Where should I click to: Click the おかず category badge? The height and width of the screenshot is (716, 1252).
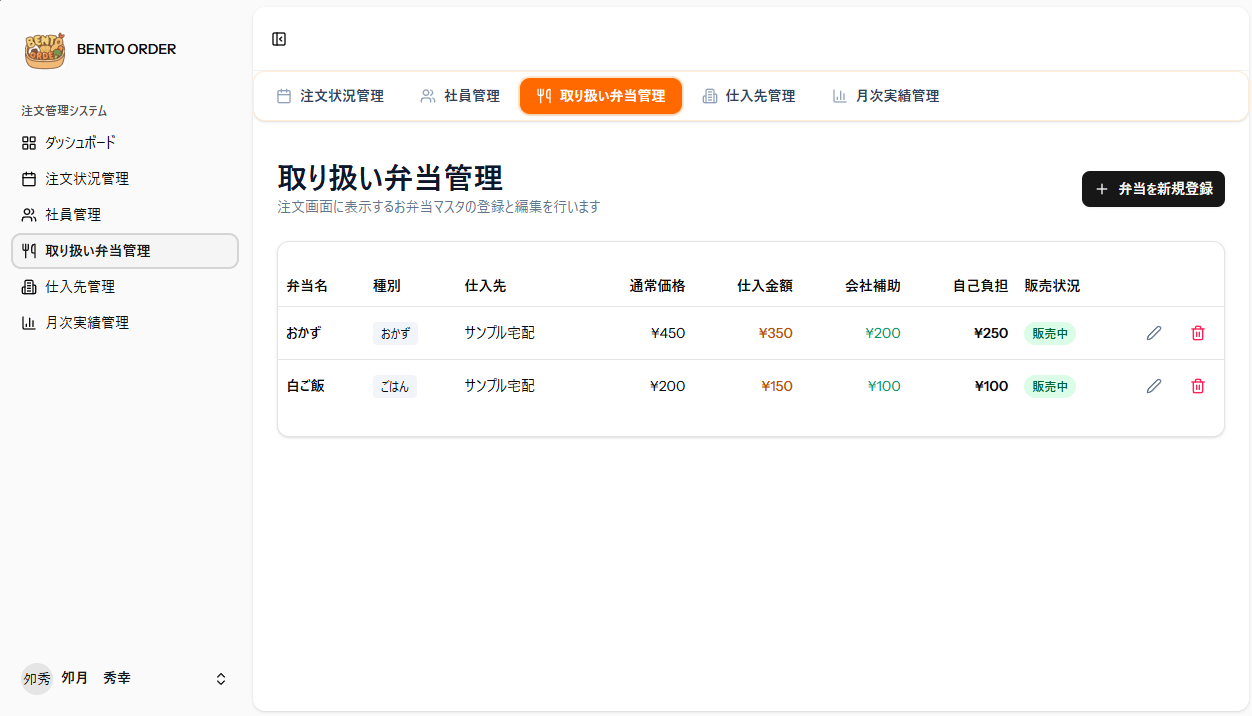pyautogui.click(x=395, y=334)
